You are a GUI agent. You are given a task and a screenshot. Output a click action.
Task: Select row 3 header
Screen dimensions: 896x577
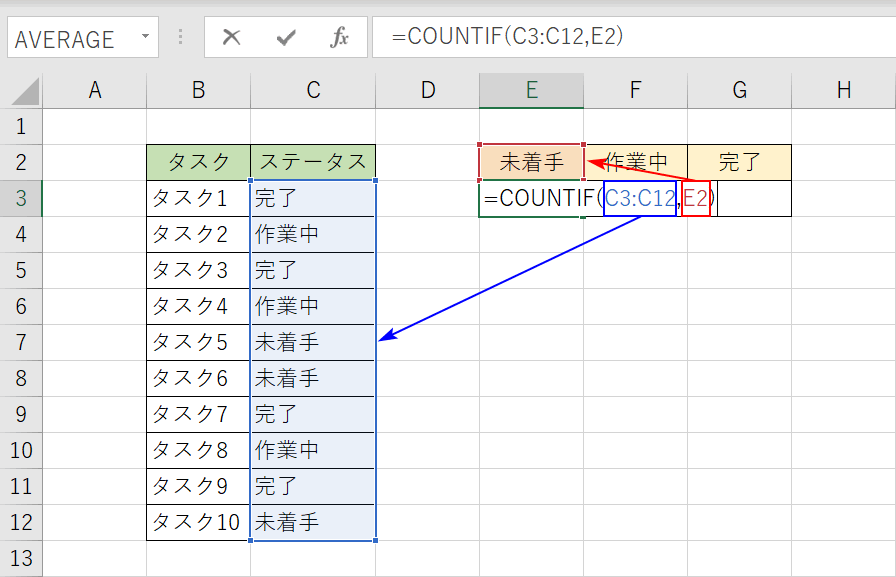(x=22, y=197)
